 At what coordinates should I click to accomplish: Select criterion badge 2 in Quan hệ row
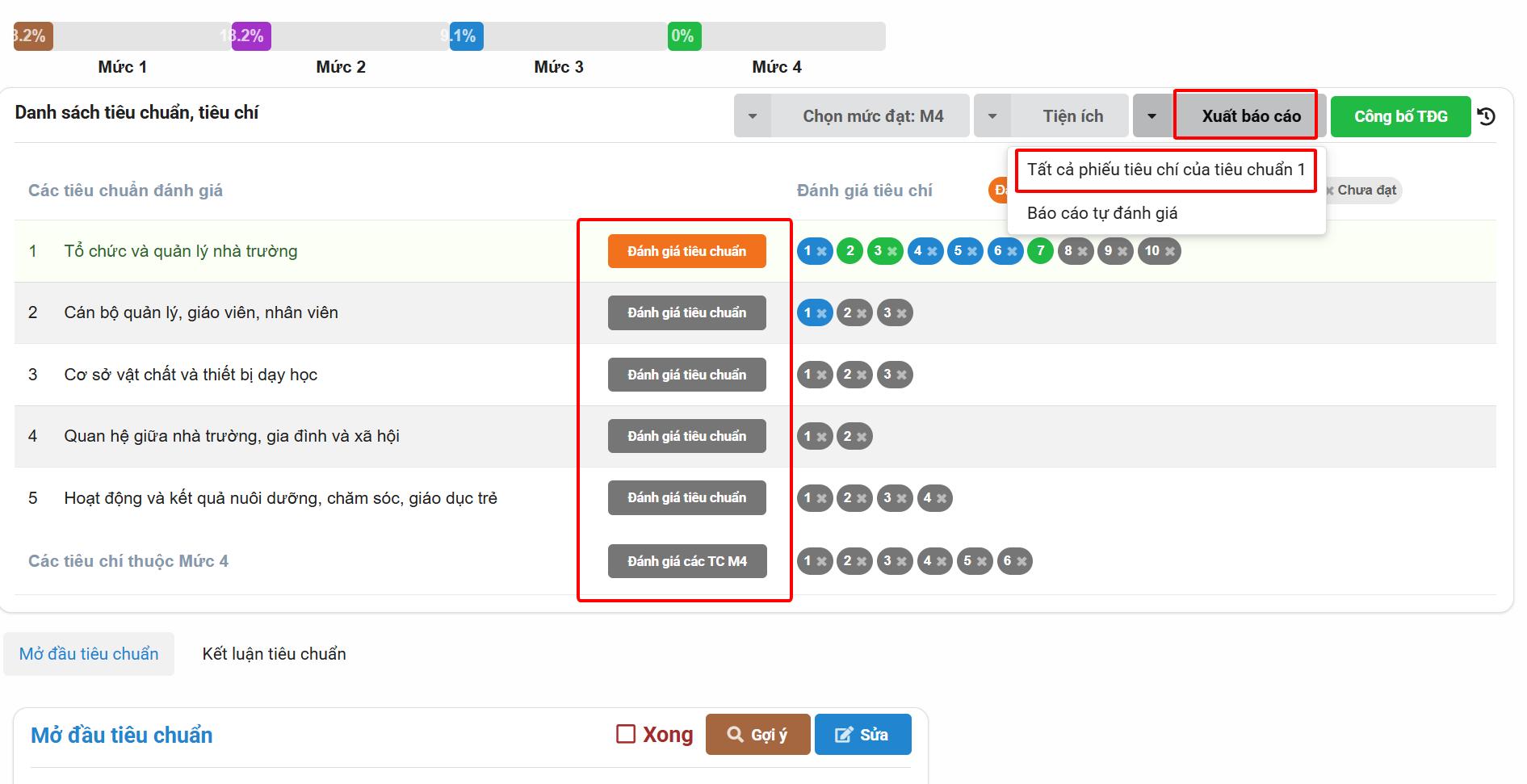(854, 437)
